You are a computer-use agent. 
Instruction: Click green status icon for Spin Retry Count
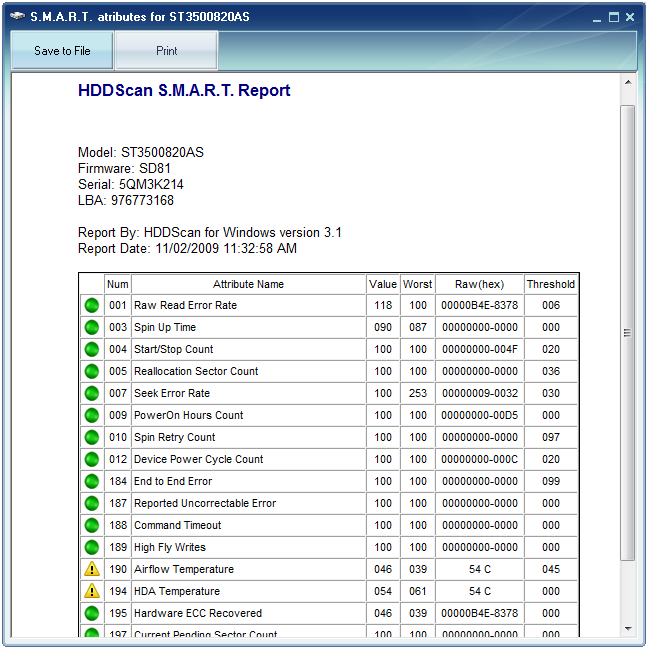tap(92, 437)
